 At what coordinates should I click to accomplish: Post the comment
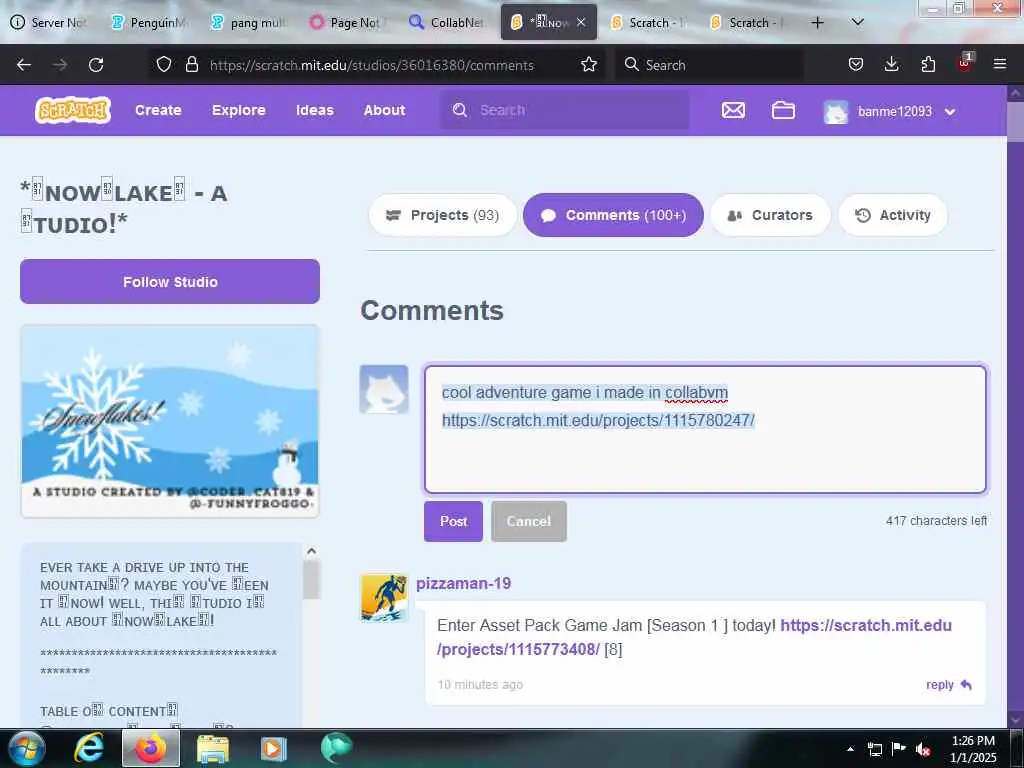(453, 521)
